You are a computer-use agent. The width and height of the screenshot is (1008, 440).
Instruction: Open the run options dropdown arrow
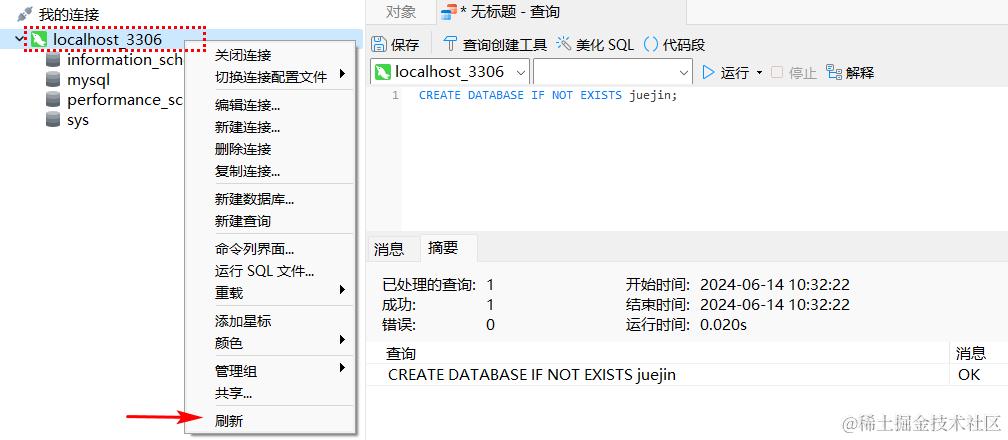pos(759,73)
